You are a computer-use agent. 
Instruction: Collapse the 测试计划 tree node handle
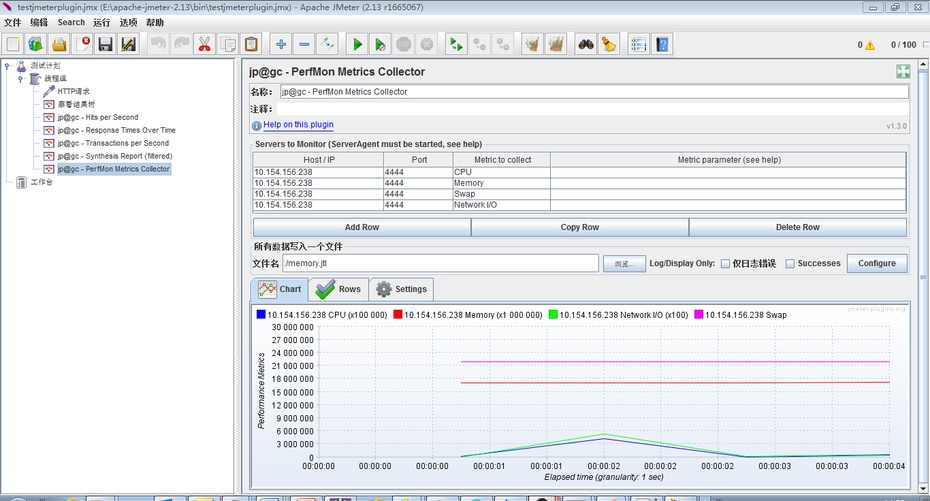tap(8, 66)
